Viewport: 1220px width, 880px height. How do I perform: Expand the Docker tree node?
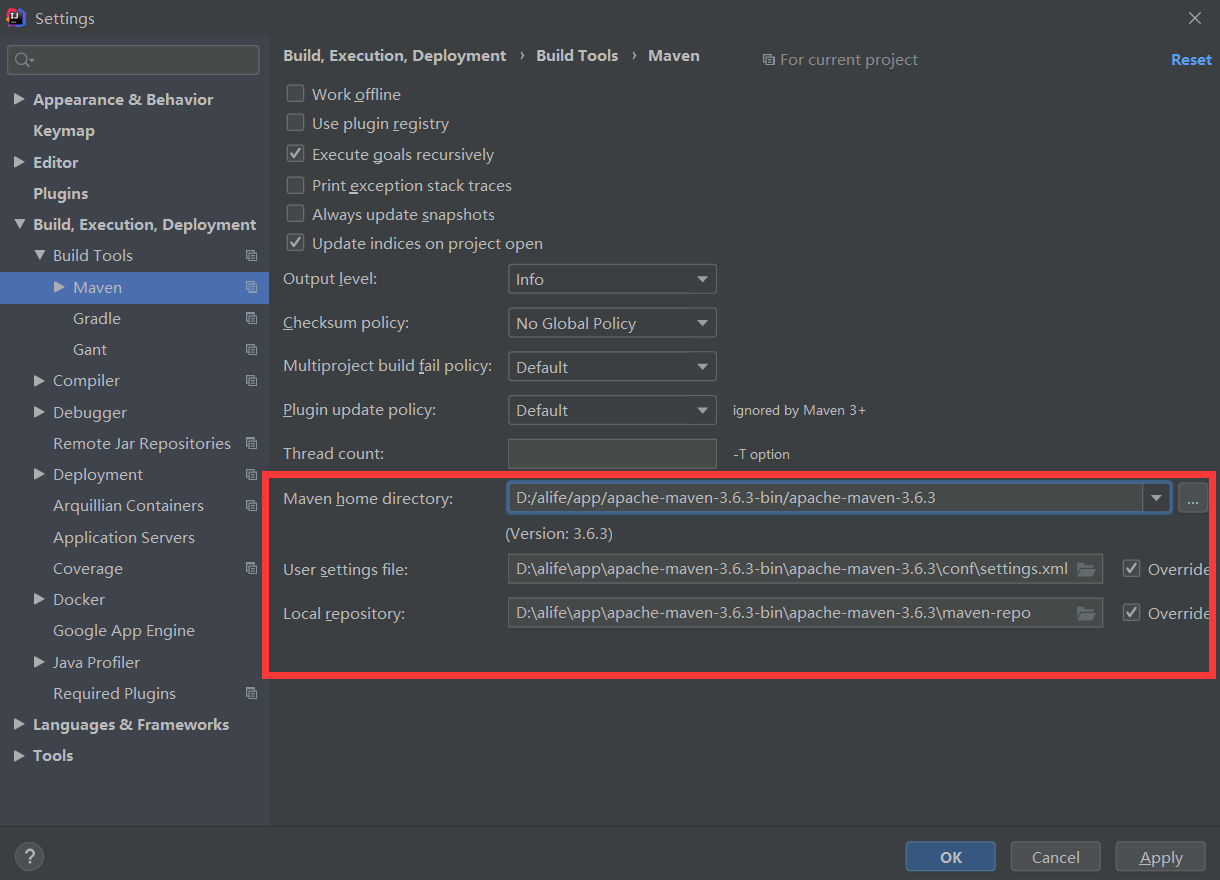click(39, 600)
